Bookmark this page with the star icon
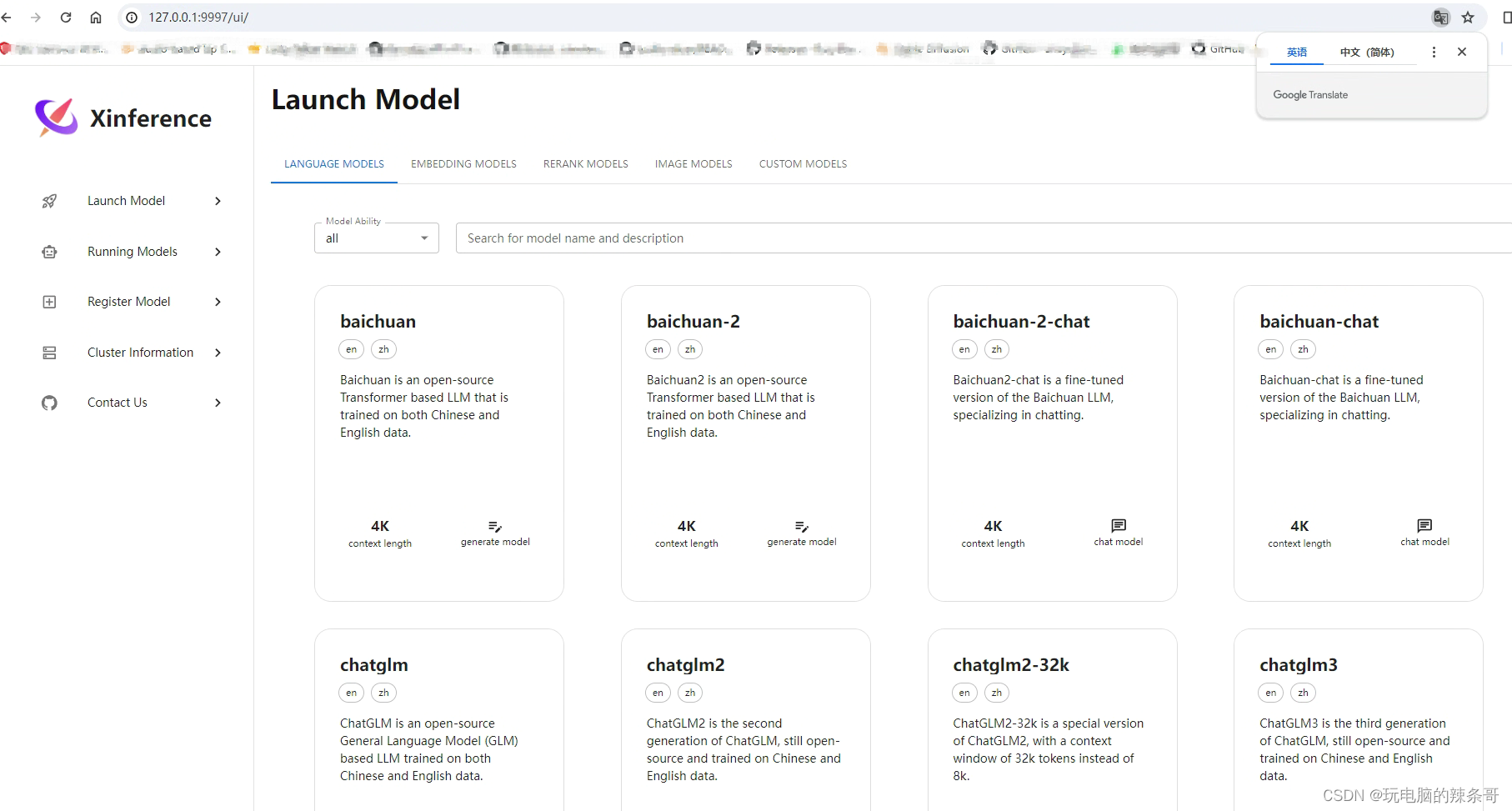 [x=1468, y=17]
